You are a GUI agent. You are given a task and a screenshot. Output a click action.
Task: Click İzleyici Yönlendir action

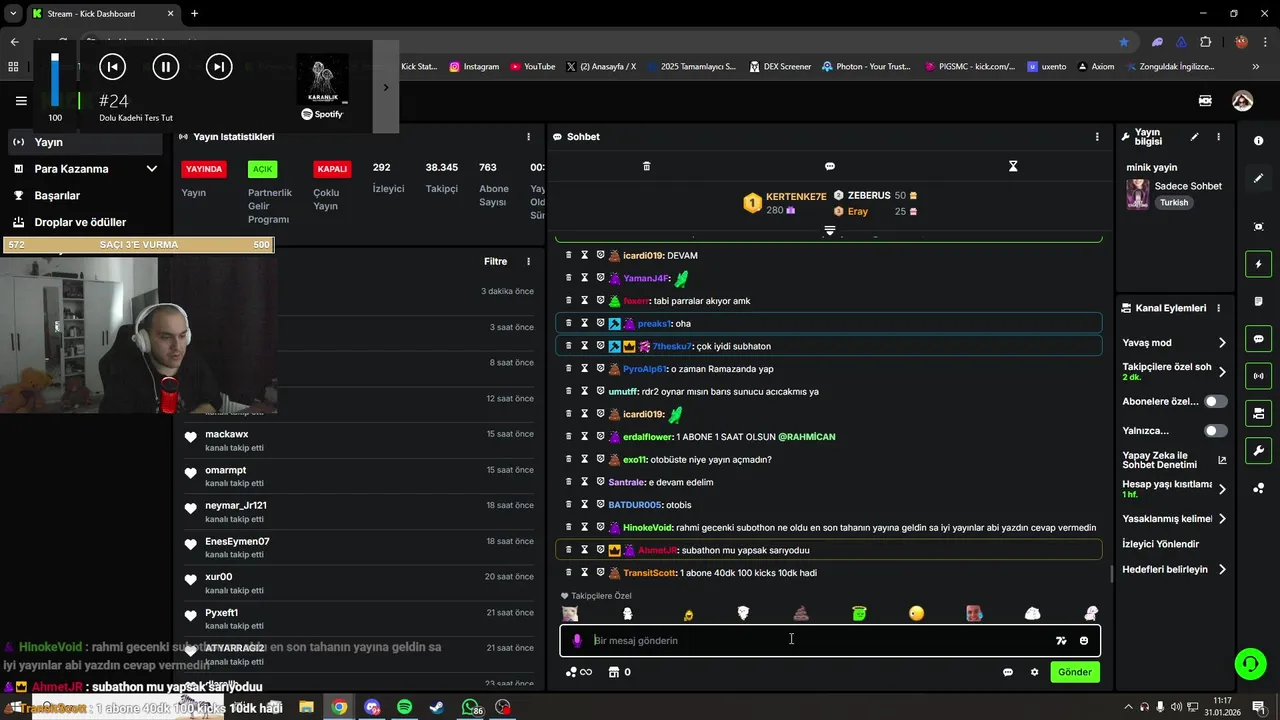pos(1161,544)
